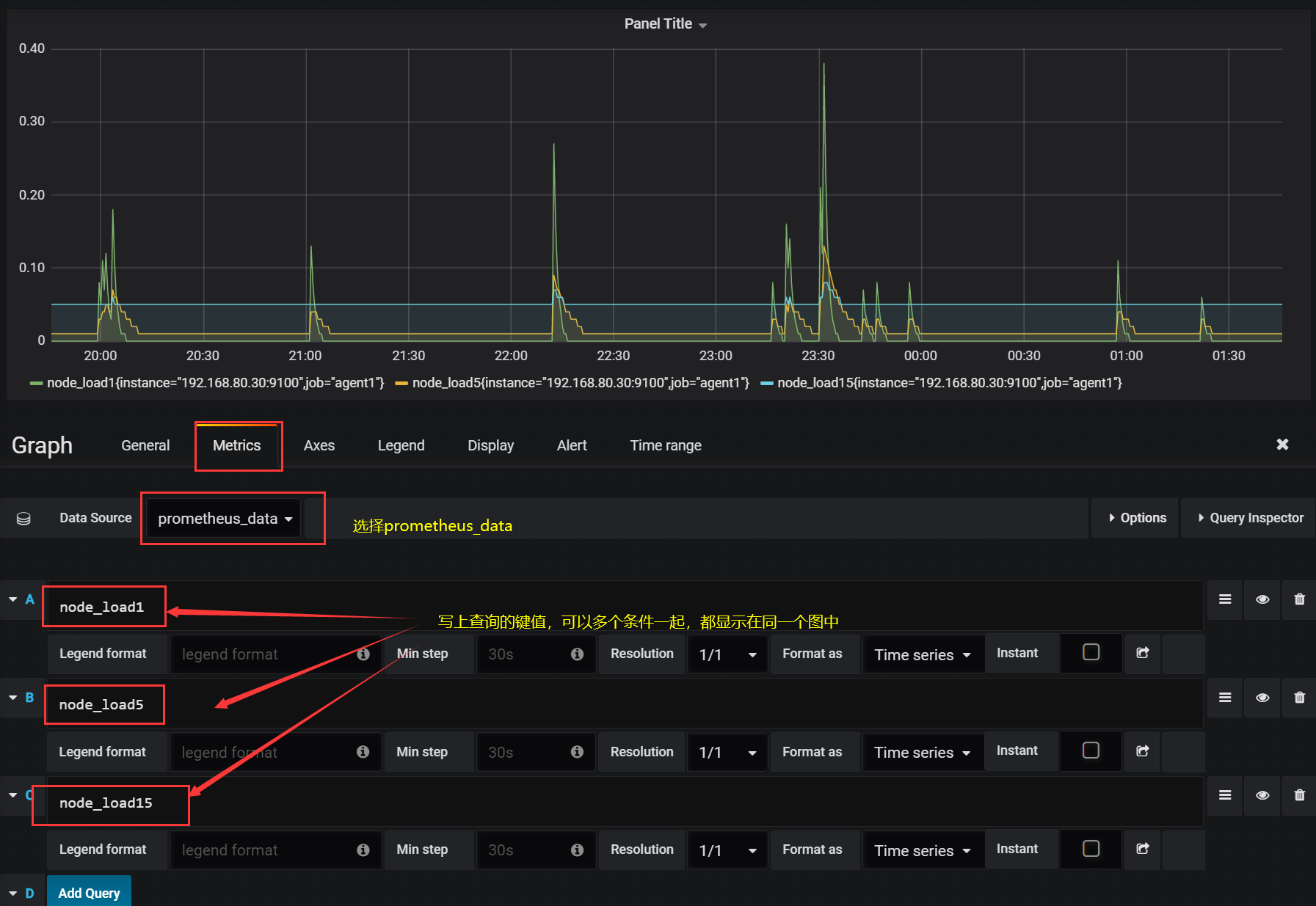The width and height of the screenshot is (1316, 906).
Task: Click the Min step field for query A
Action: (536, 654)
